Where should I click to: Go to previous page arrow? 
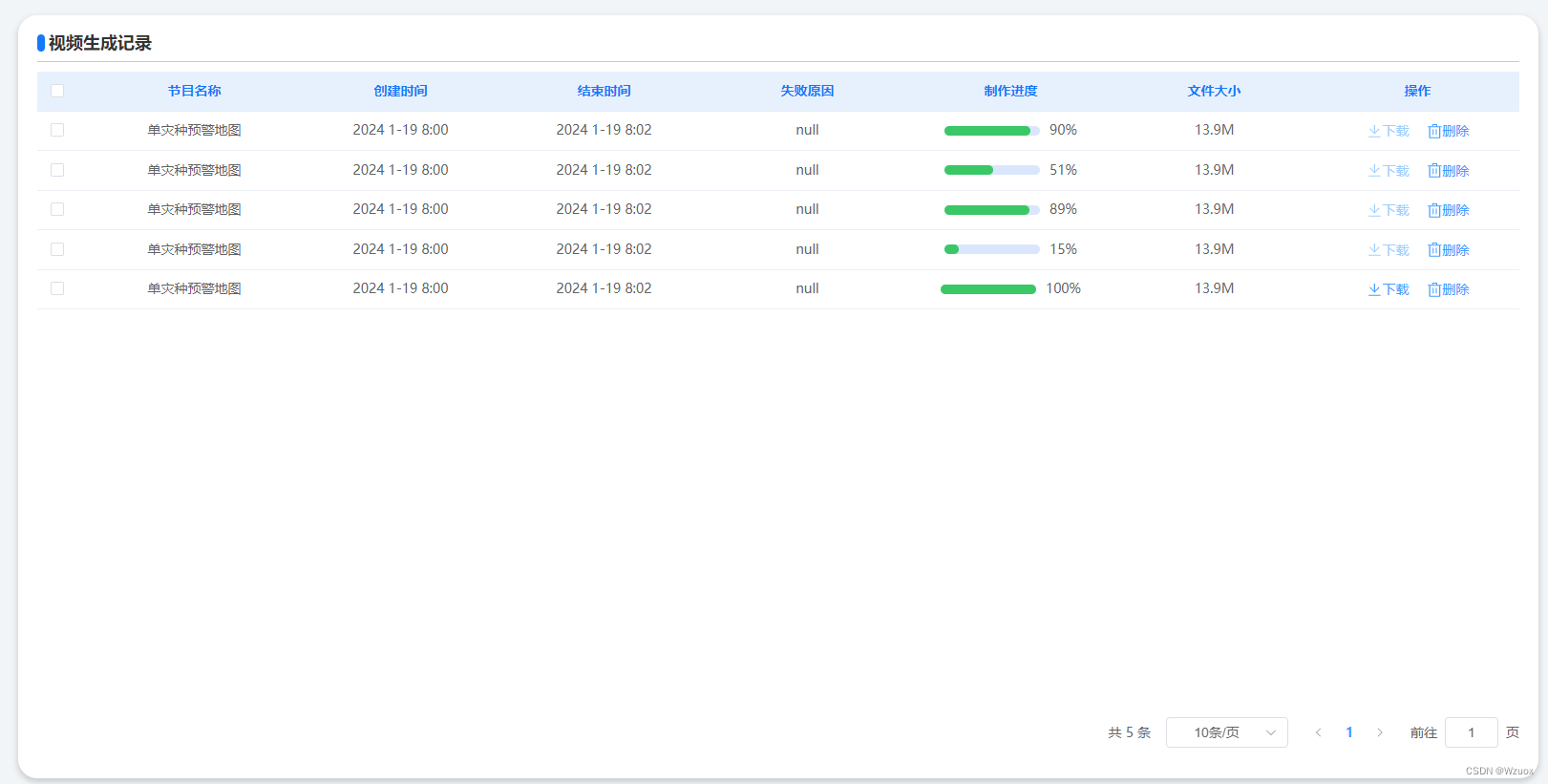click(x=1319, y=732)
